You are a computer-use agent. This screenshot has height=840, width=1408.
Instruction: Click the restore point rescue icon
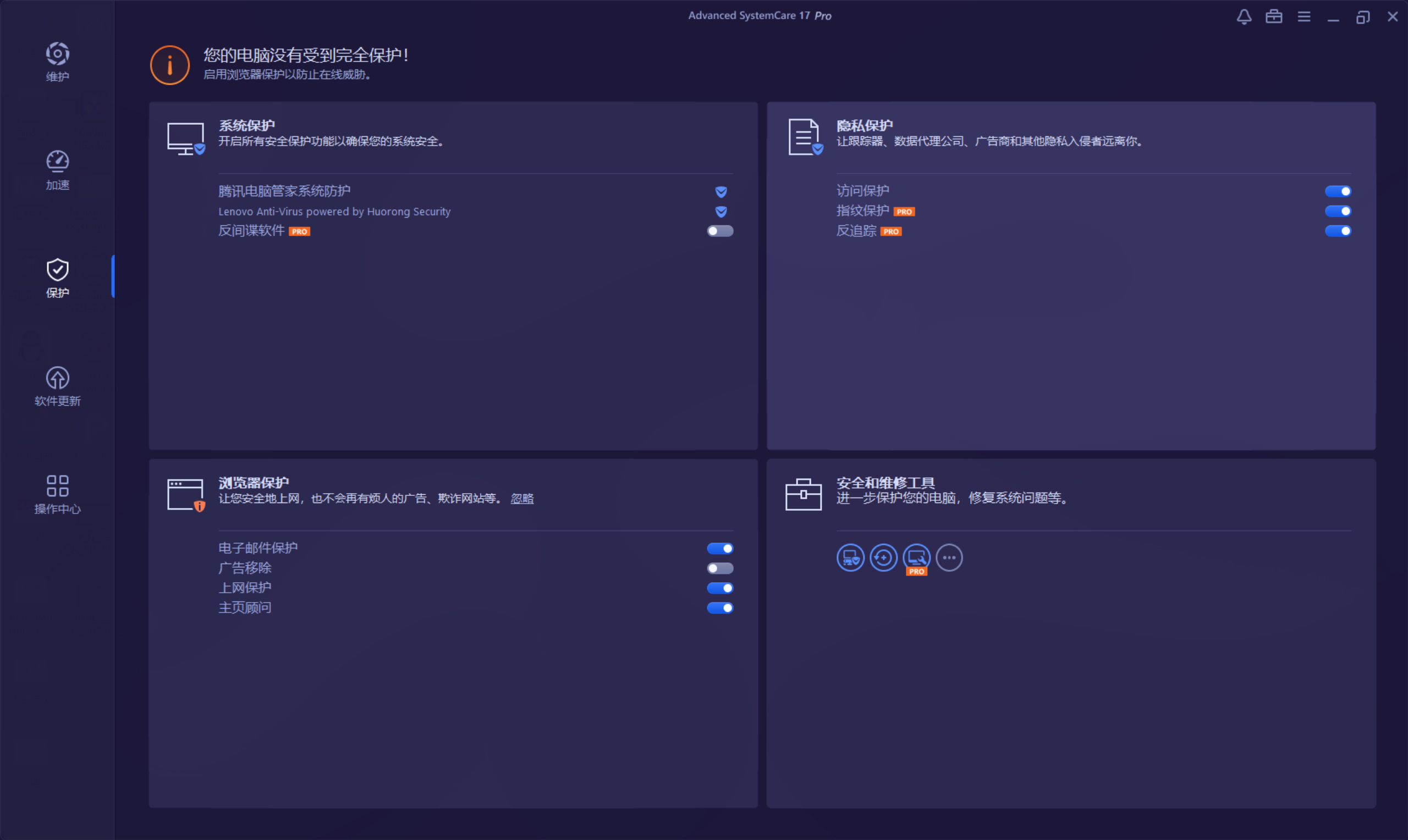pyautogui.click(x=883, y=557)
